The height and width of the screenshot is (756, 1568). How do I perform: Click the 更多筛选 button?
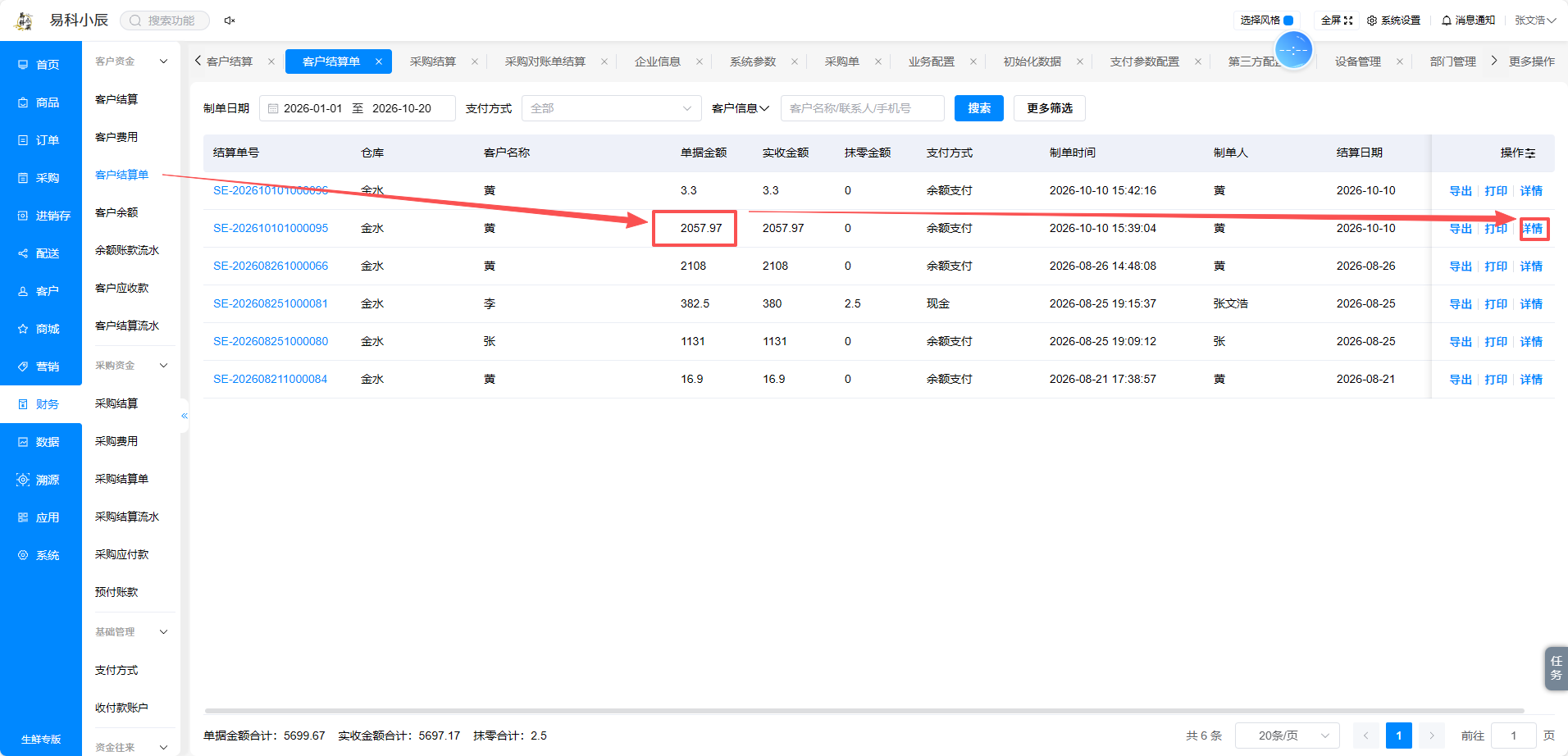1050,108
